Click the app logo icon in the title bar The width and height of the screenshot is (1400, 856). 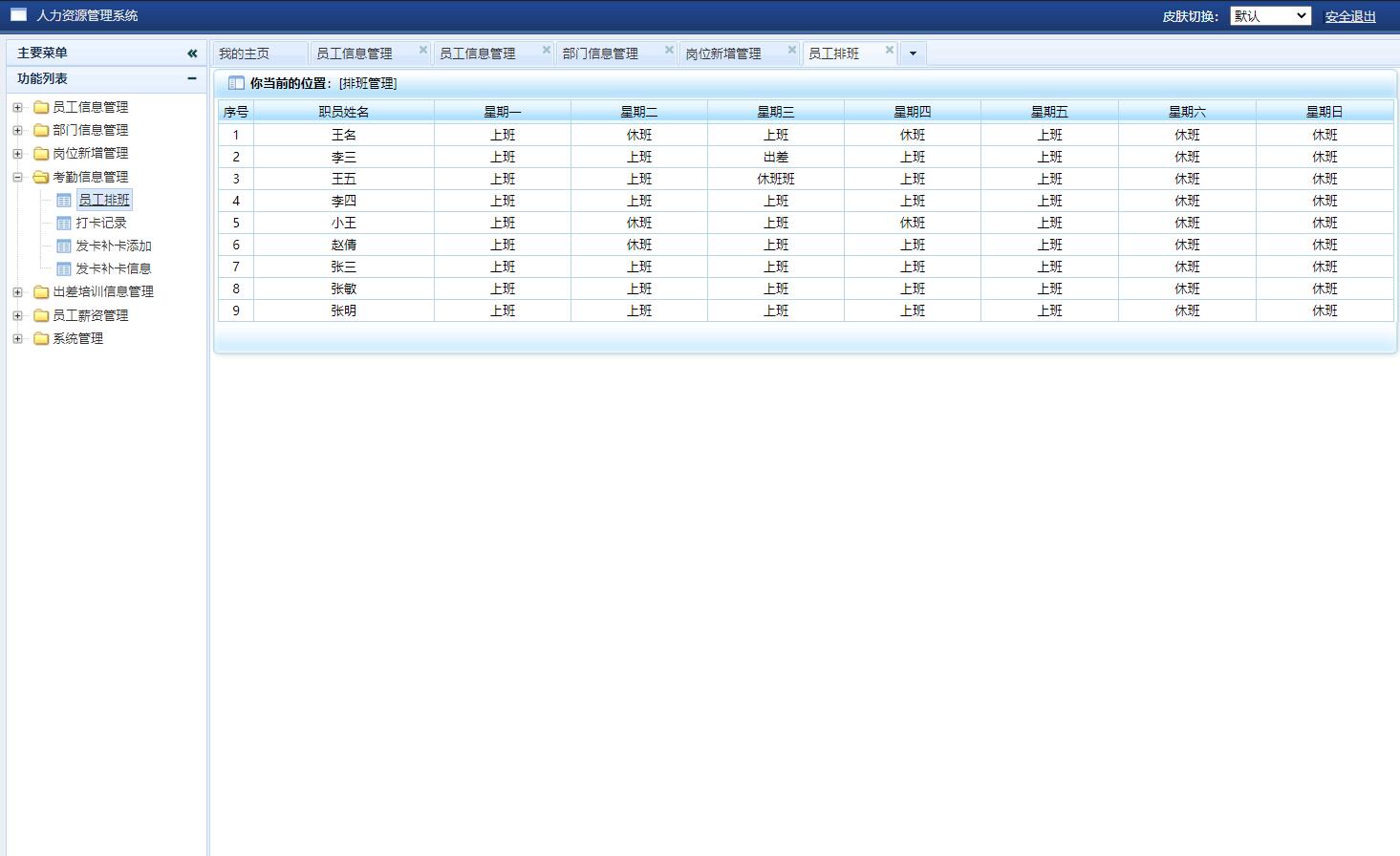tap(18, 14)
